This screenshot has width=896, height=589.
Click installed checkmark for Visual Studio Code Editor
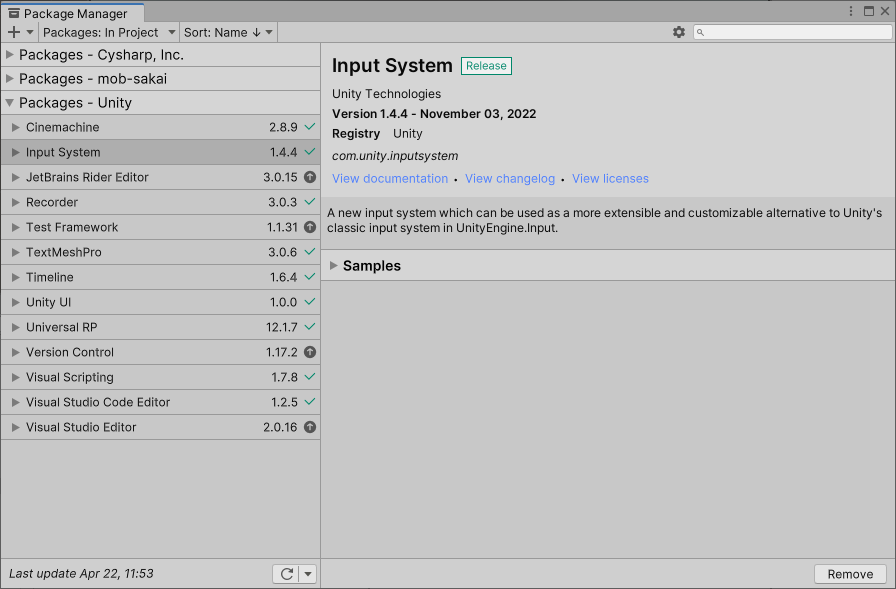pyautogui.click(x=310, y=402)
